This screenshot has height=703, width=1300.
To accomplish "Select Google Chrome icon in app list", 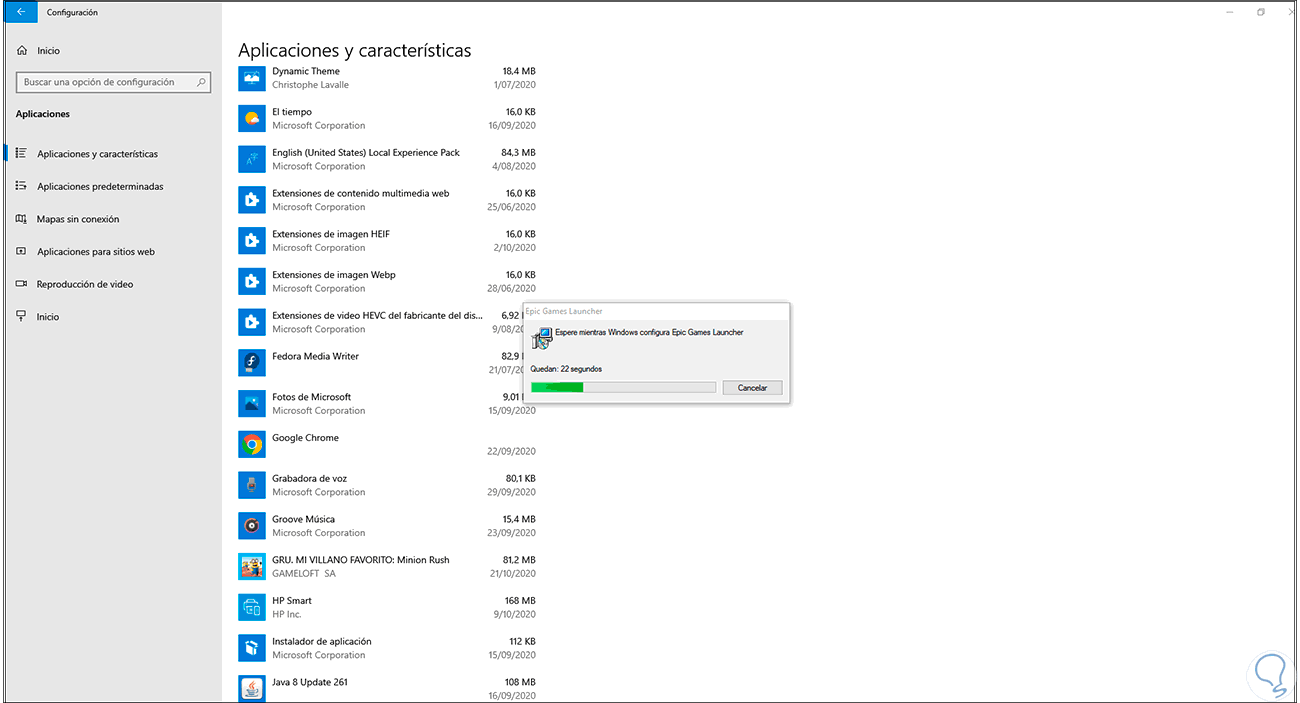I will click(x=252, y=444).
